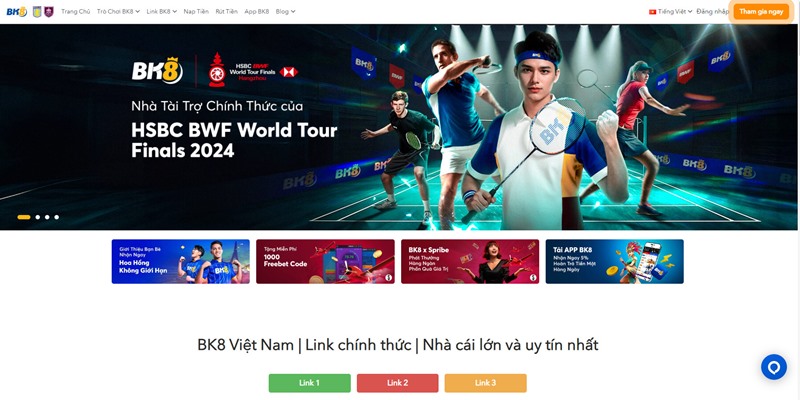Image resolution: width=800 pixels, height=400 pixels.
Task: Go to Trang Chủ menu item
Action: pos(76,11)
